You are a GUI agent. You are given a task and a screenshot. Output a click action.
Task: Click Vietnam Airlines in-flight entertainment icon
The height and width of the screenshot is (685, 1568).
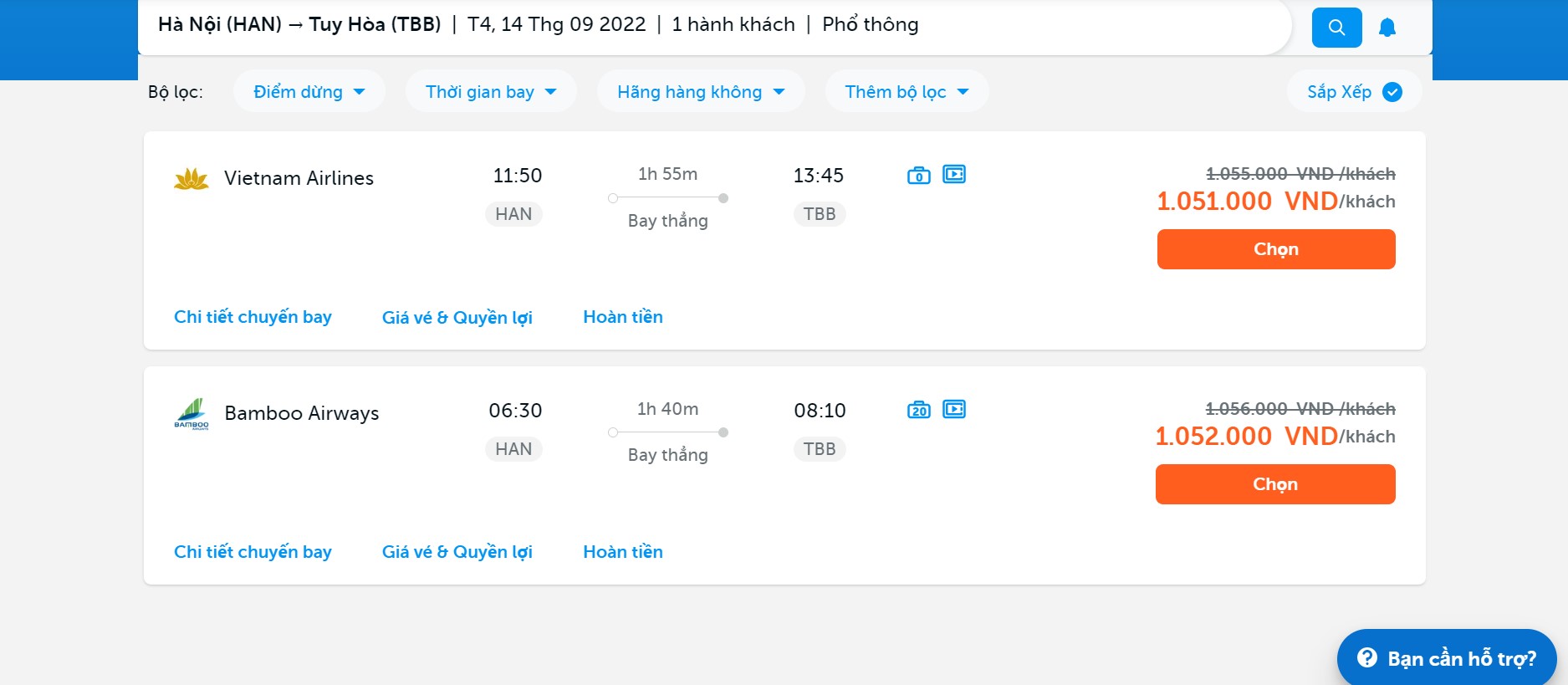[x=954, y=174]
